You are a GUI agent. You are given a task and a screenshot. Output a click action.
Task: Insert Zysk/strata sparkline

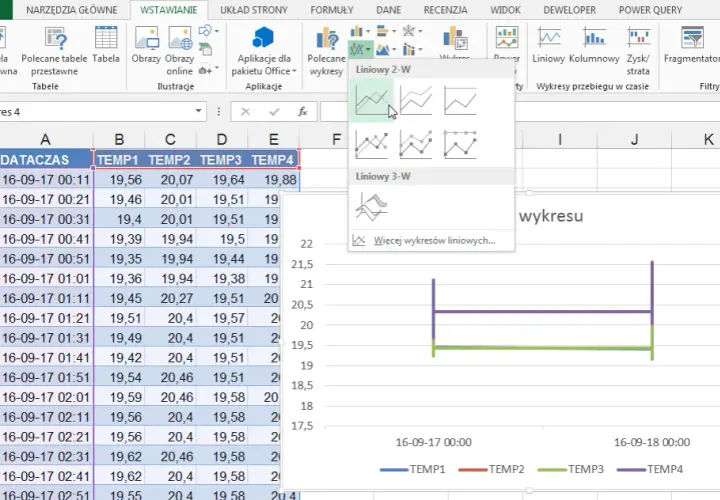pos(638,51)
